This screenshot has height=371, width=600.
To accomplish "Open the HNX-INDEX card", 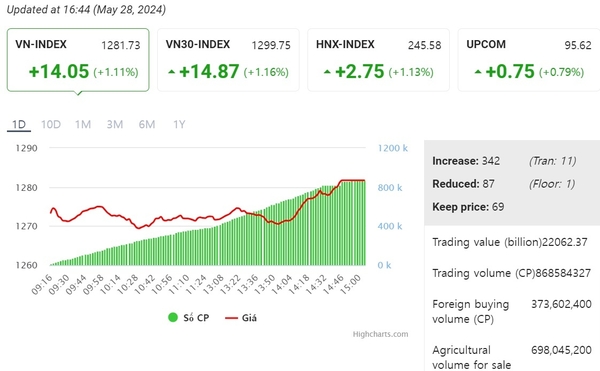I will [x=378, y=60].
